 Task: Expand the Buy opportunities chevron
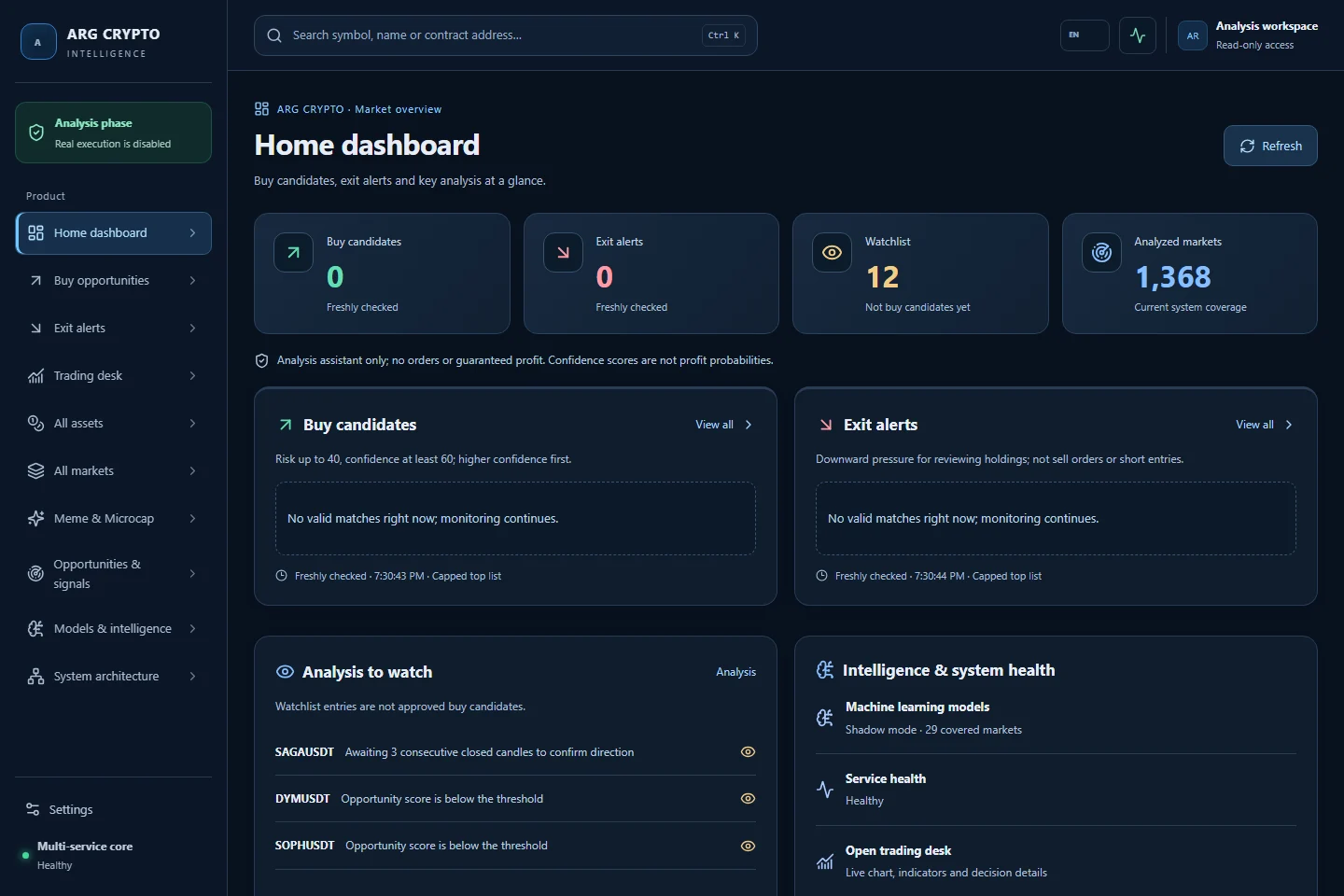point(192,281)
